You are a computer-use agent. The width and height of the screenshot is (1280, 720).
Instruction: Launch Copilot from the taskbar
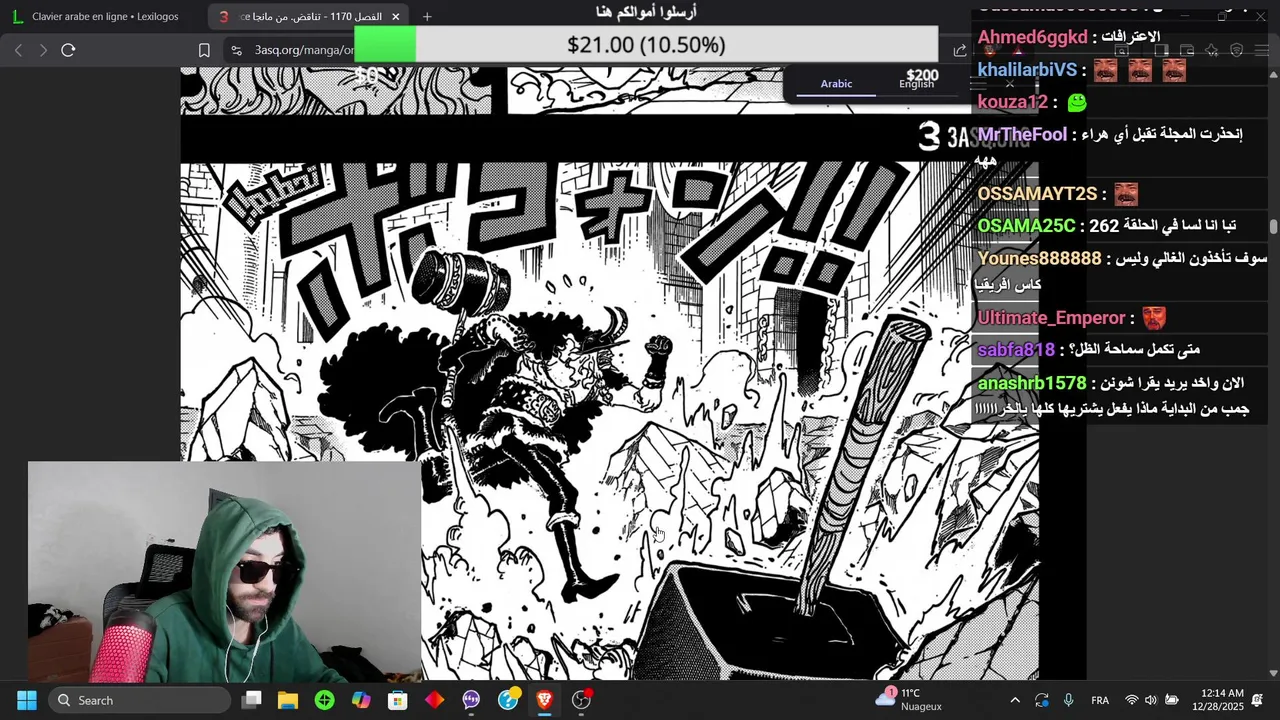pos(361,700)
